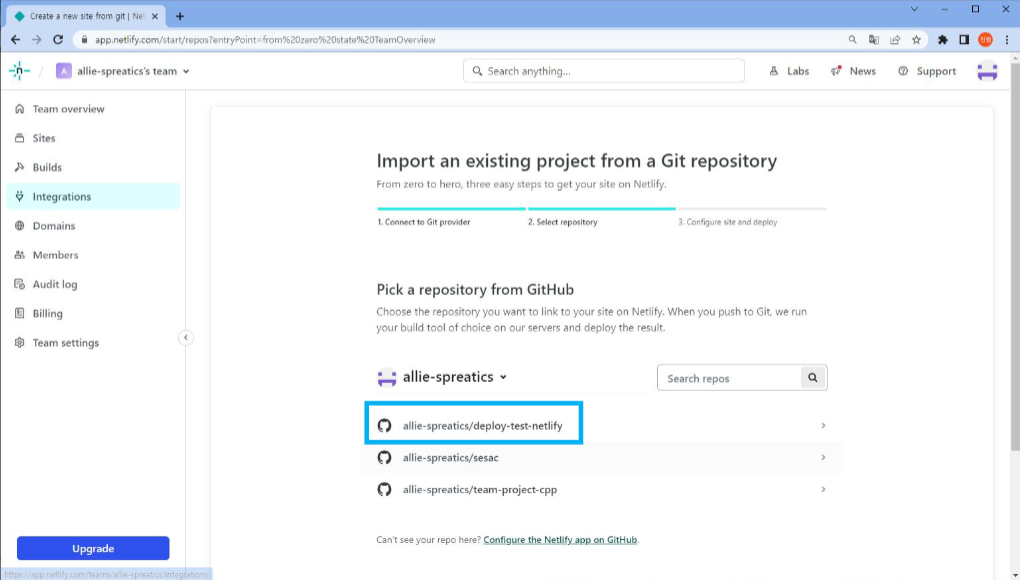This screenshot has height=580, width=1020.
Task: Open Billing in the sidebar
Action: tap(93, 313)
